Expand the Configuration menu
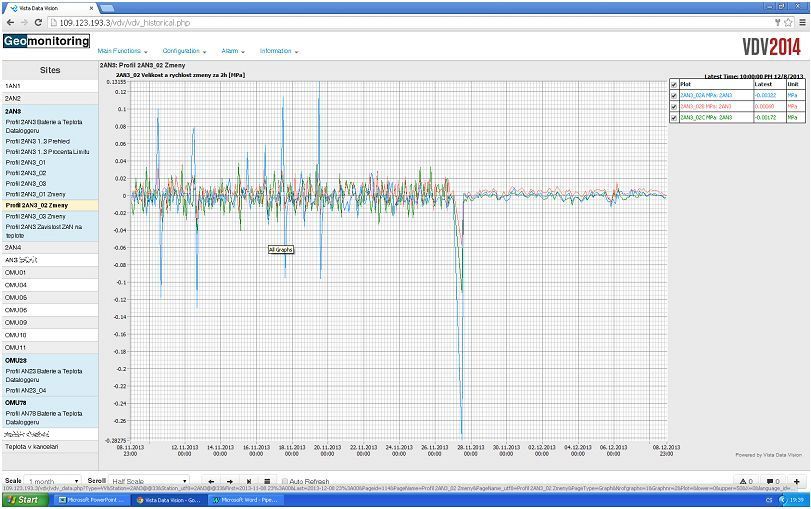811x509 pixels. [x=185, y=51]
